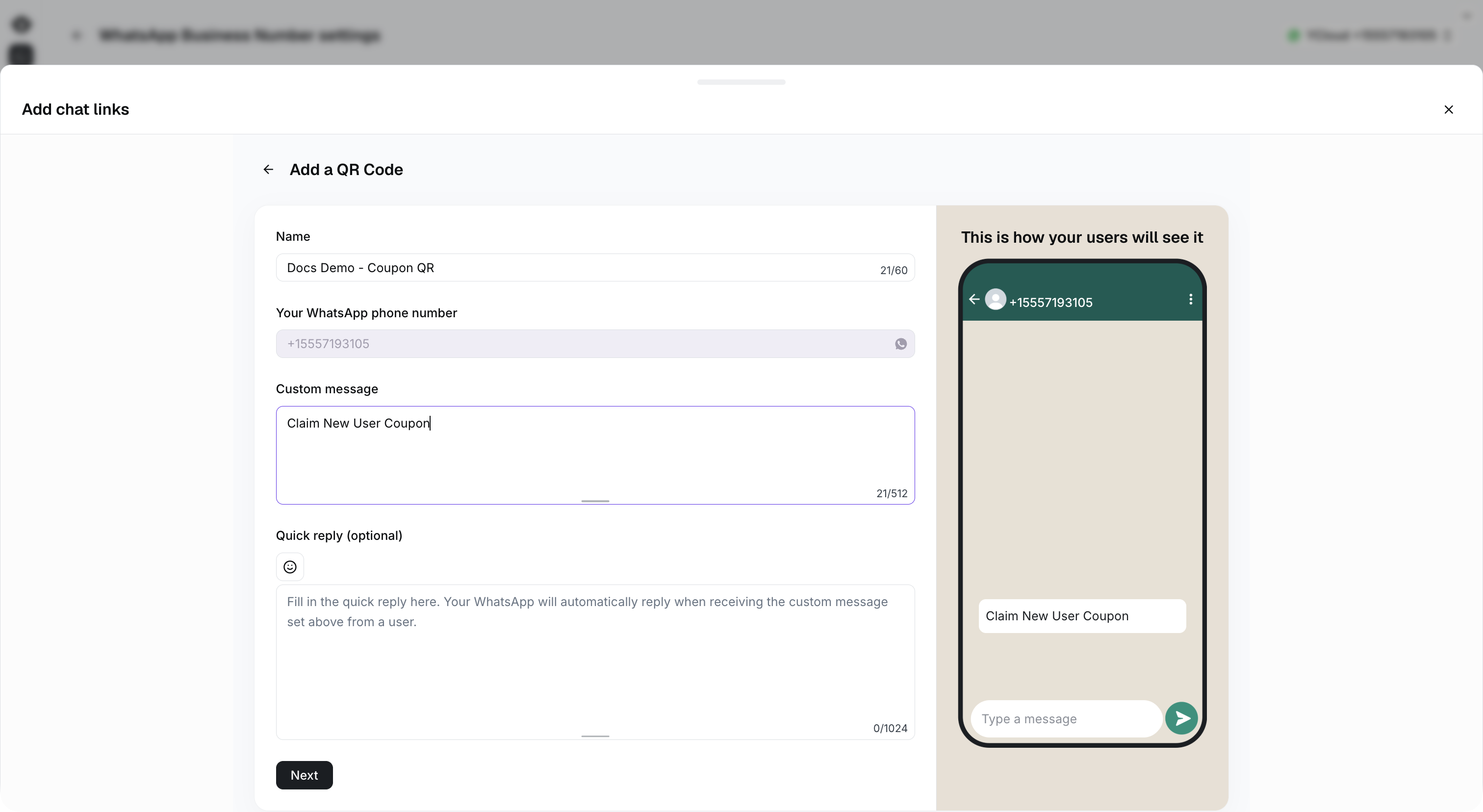Screen dimensions: 1483x812
Task: Click the 21/512 message character counter
Action: (892, 493)
